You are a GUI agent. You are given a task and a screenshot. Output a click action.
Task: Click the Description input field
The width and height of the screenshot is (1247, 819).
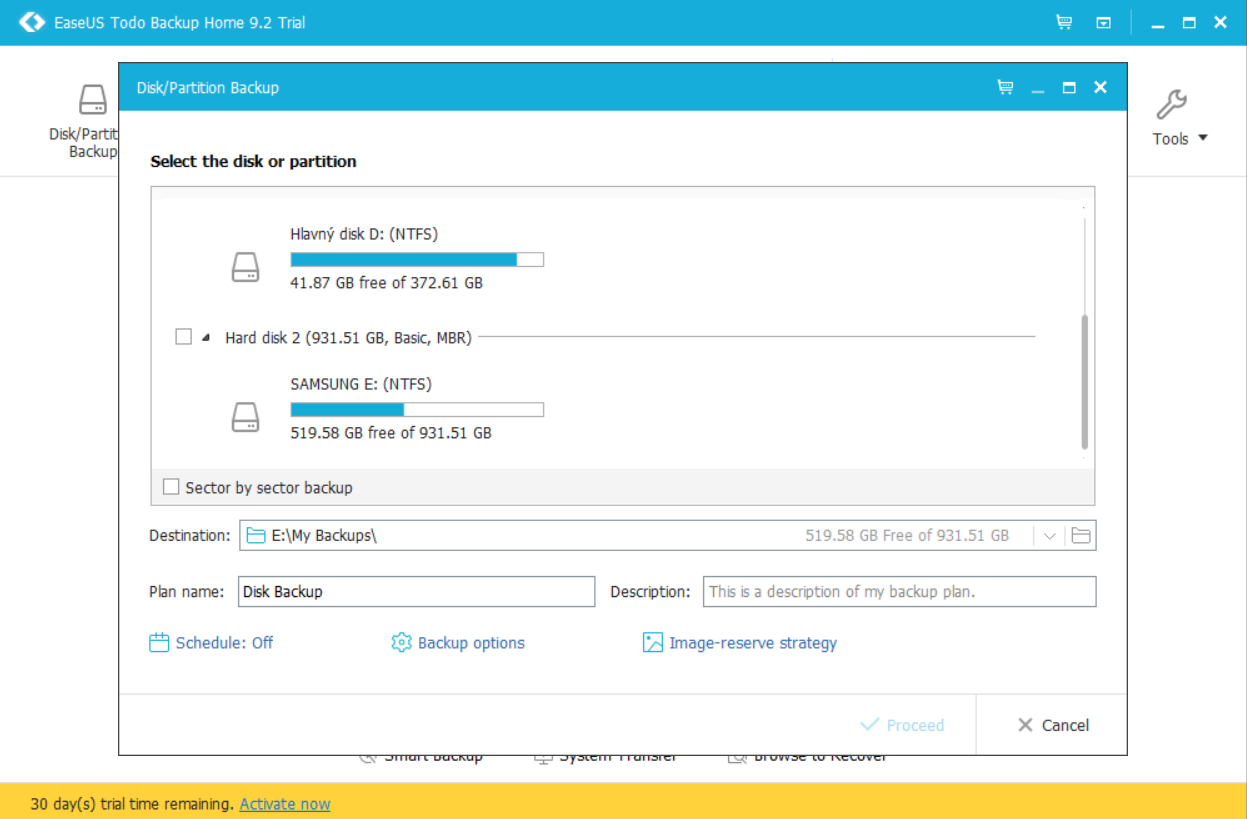pyautogui.click(x=899, y=592)
